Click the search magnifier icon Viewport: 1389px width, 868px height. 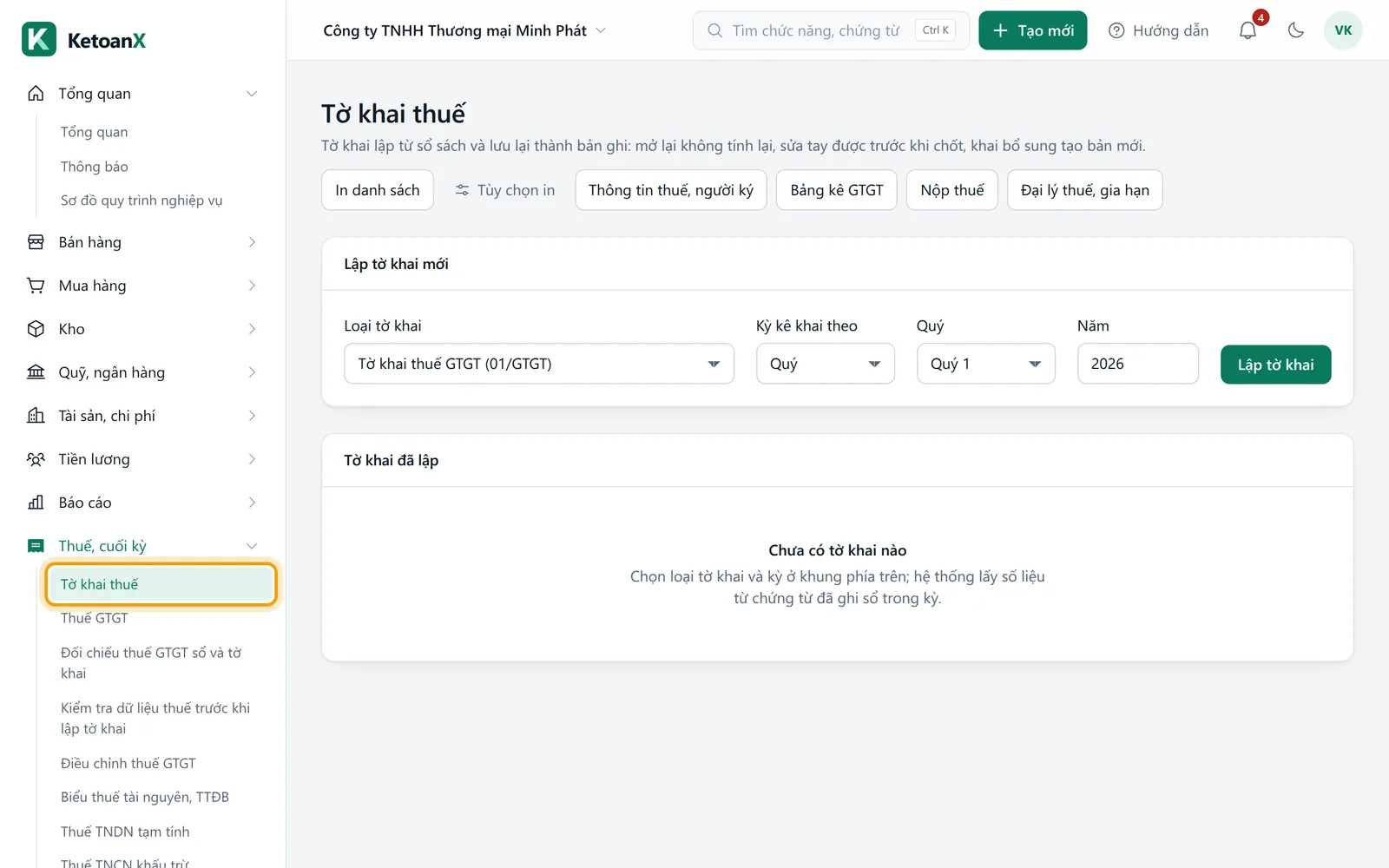point(714,30)
